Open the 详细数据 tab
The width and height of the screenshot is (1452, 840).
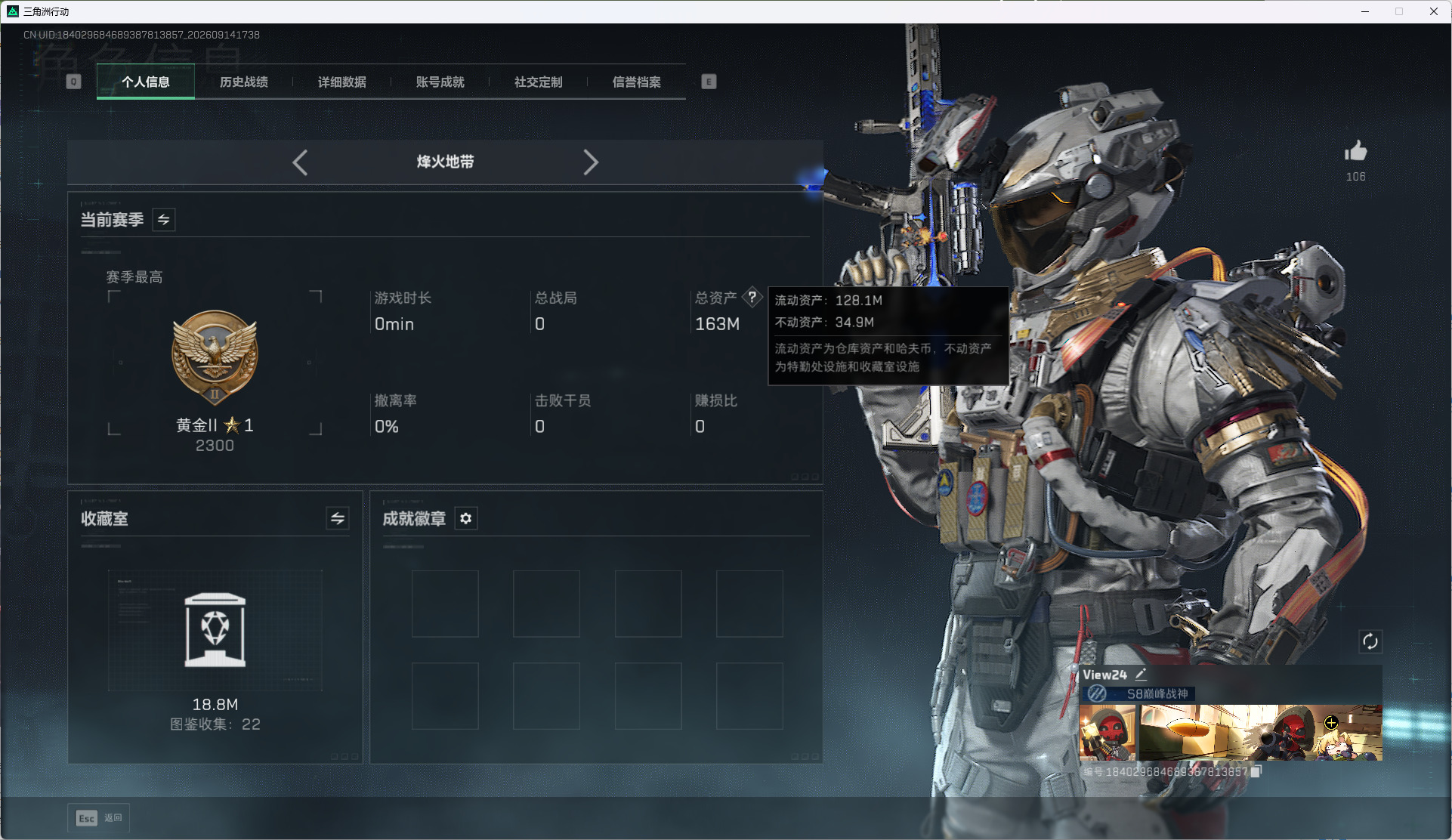coord(342,82)
